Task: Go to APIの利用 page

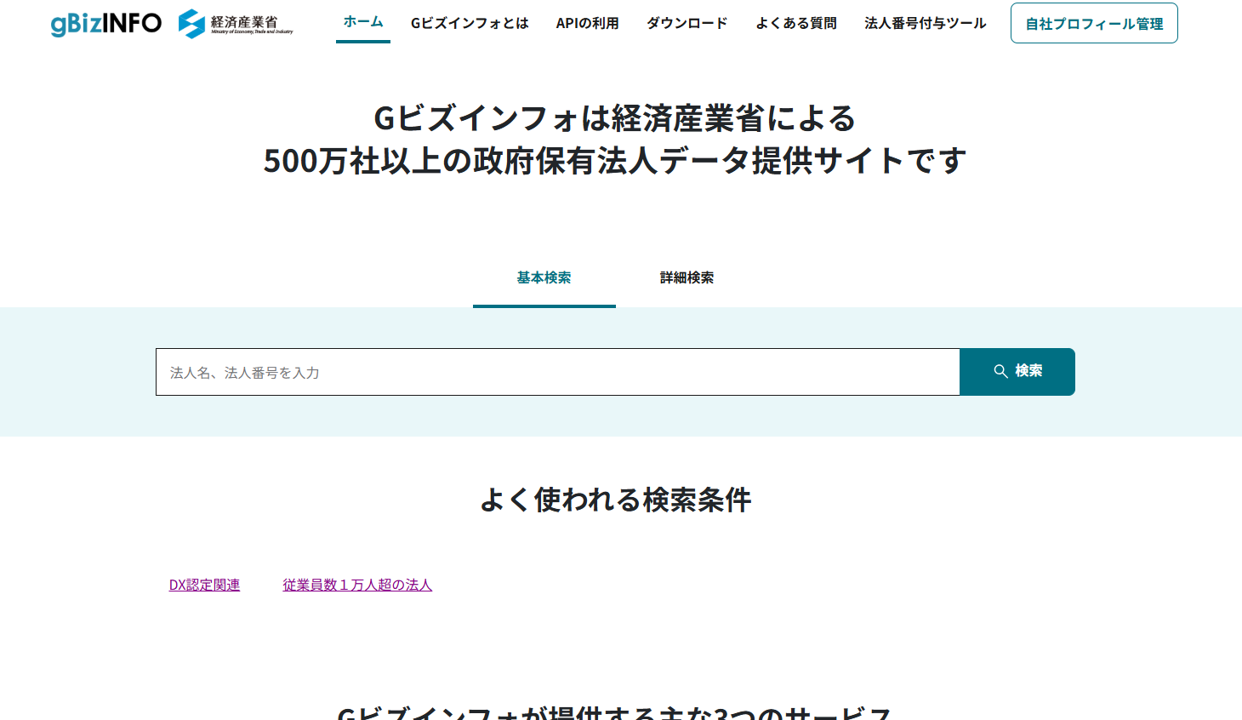Action: coord(587,23)
